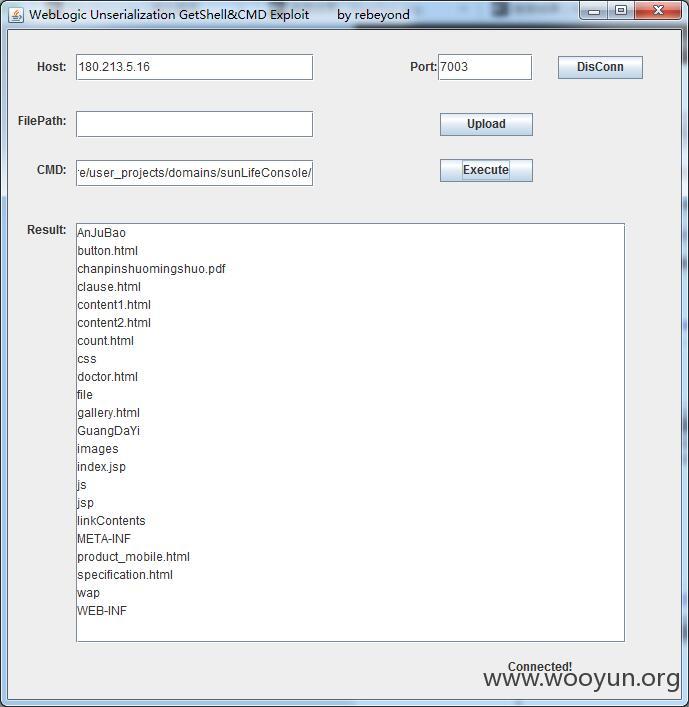689x707 pixels.
Task: Focus the Host input field
Action: (x=194, y=67)
